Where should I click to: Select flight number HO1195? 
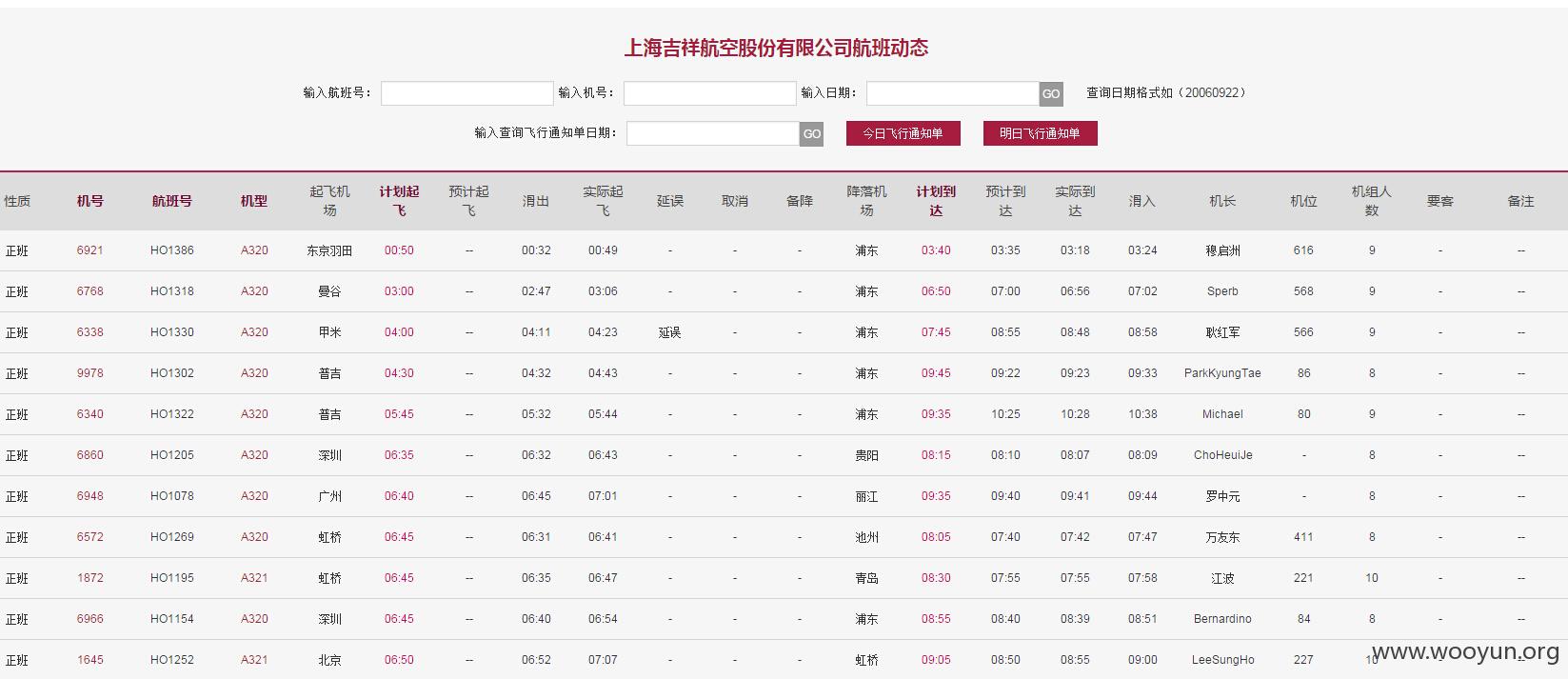click(x=172, y=578)
